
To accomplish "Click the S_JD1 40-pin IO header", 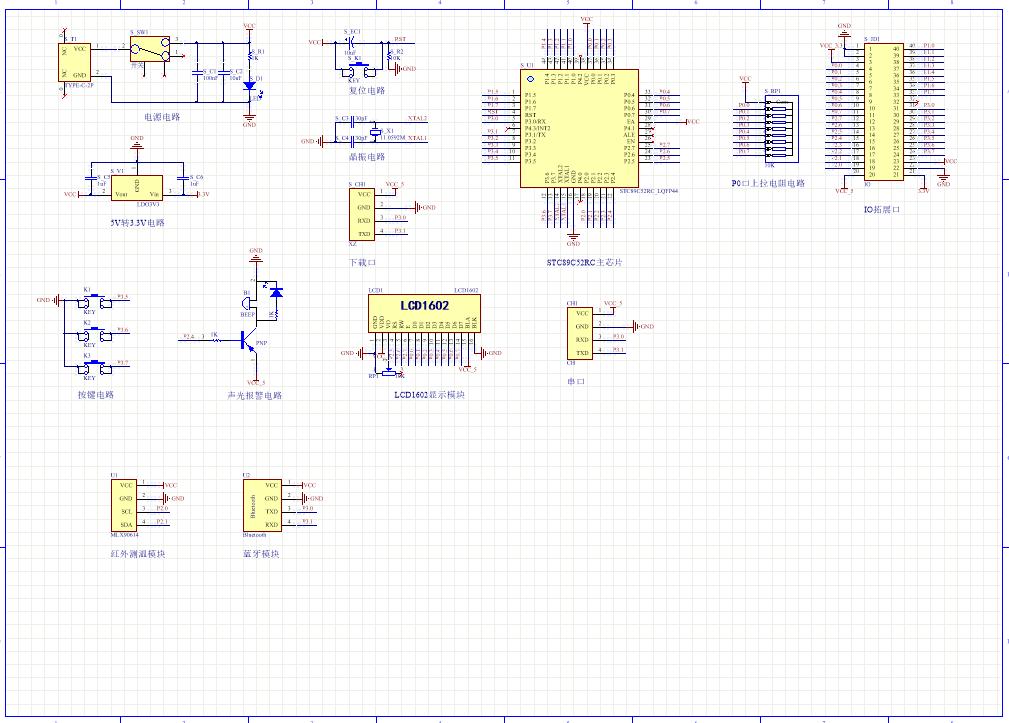I will point(884,110).
